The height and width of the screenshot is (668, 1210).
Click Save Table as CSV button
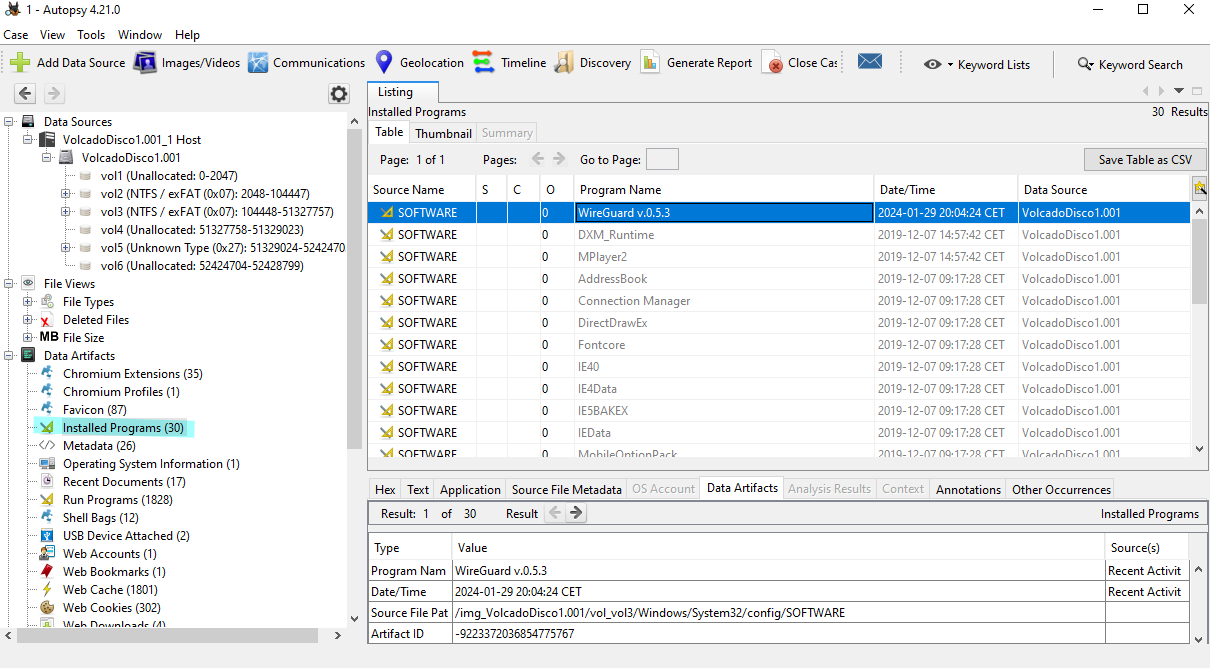[1144, 160]
